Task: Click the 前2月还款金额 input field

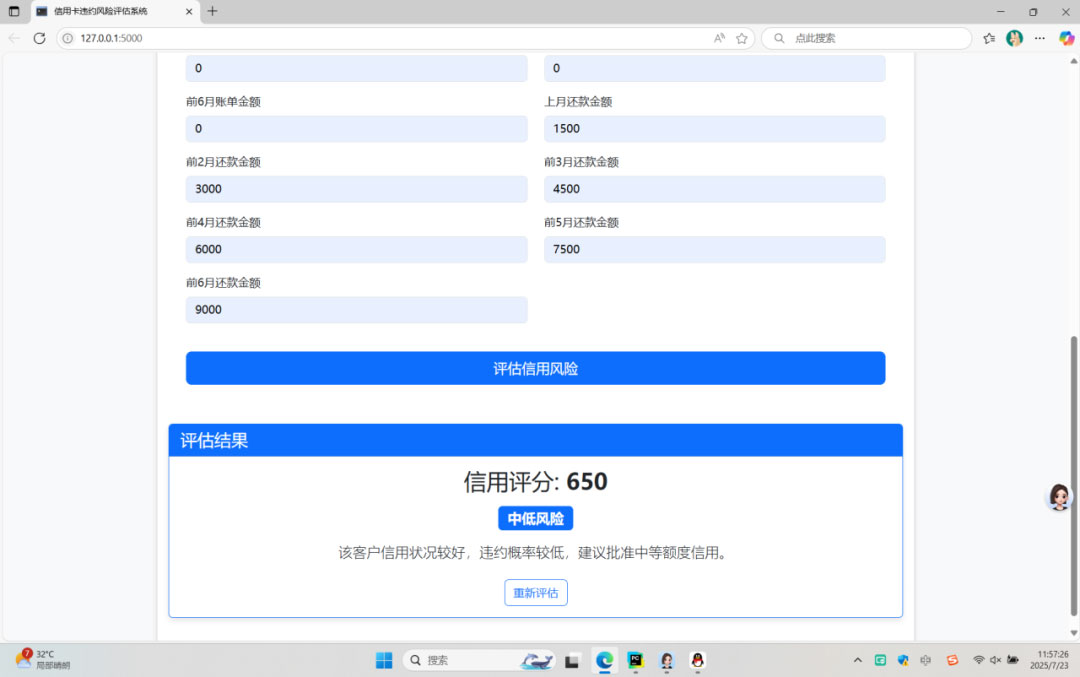Action: click(356, 189)
